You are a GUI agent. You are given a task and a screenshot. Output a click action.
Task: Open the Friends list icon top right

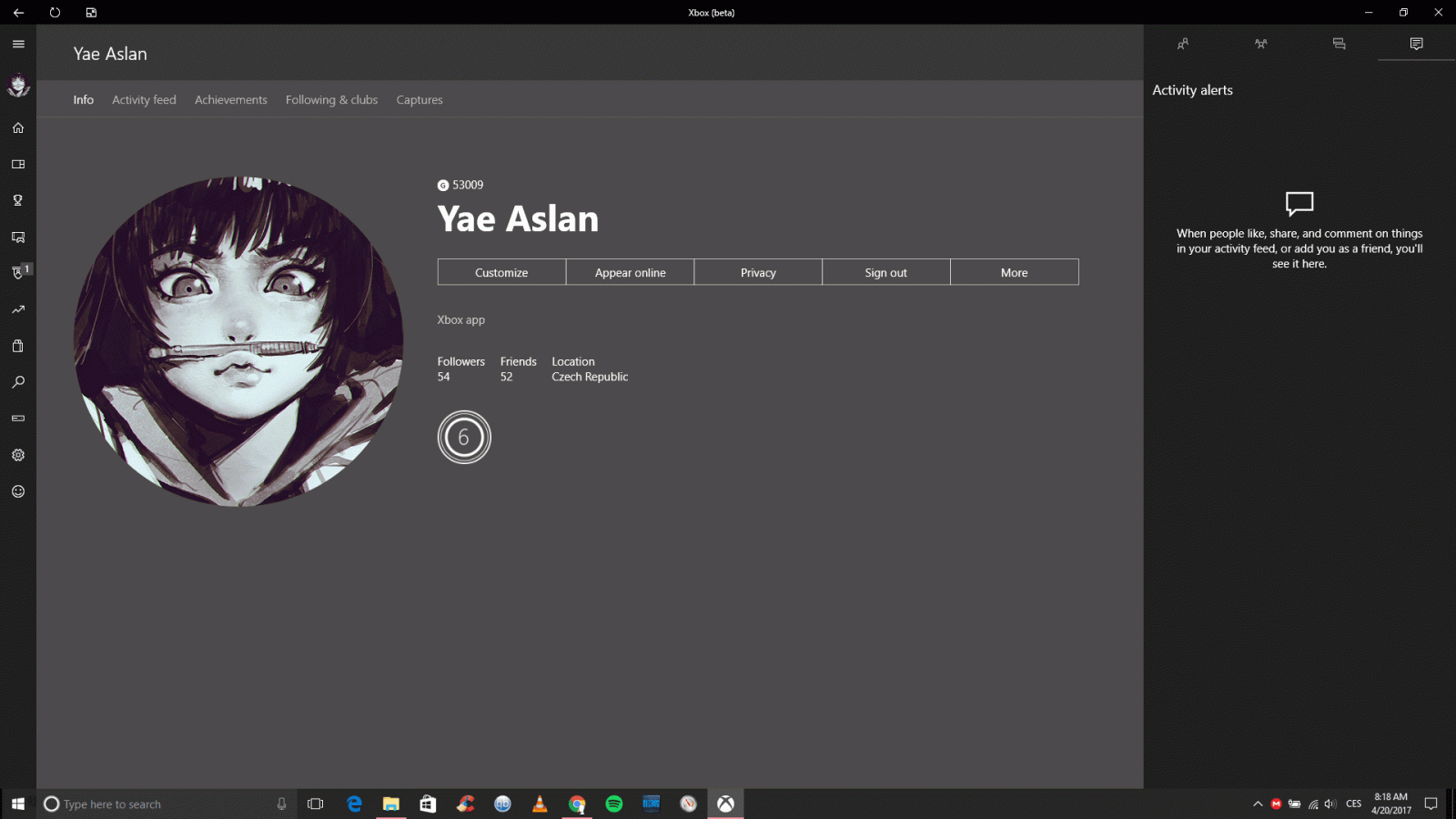point(1183,43)
